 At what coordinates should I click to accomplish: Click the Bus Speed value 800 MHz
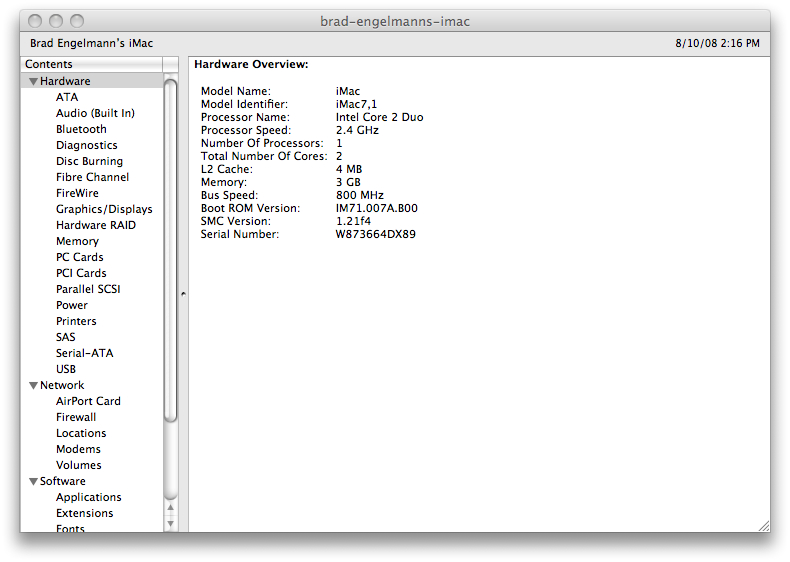pos(360,196)
